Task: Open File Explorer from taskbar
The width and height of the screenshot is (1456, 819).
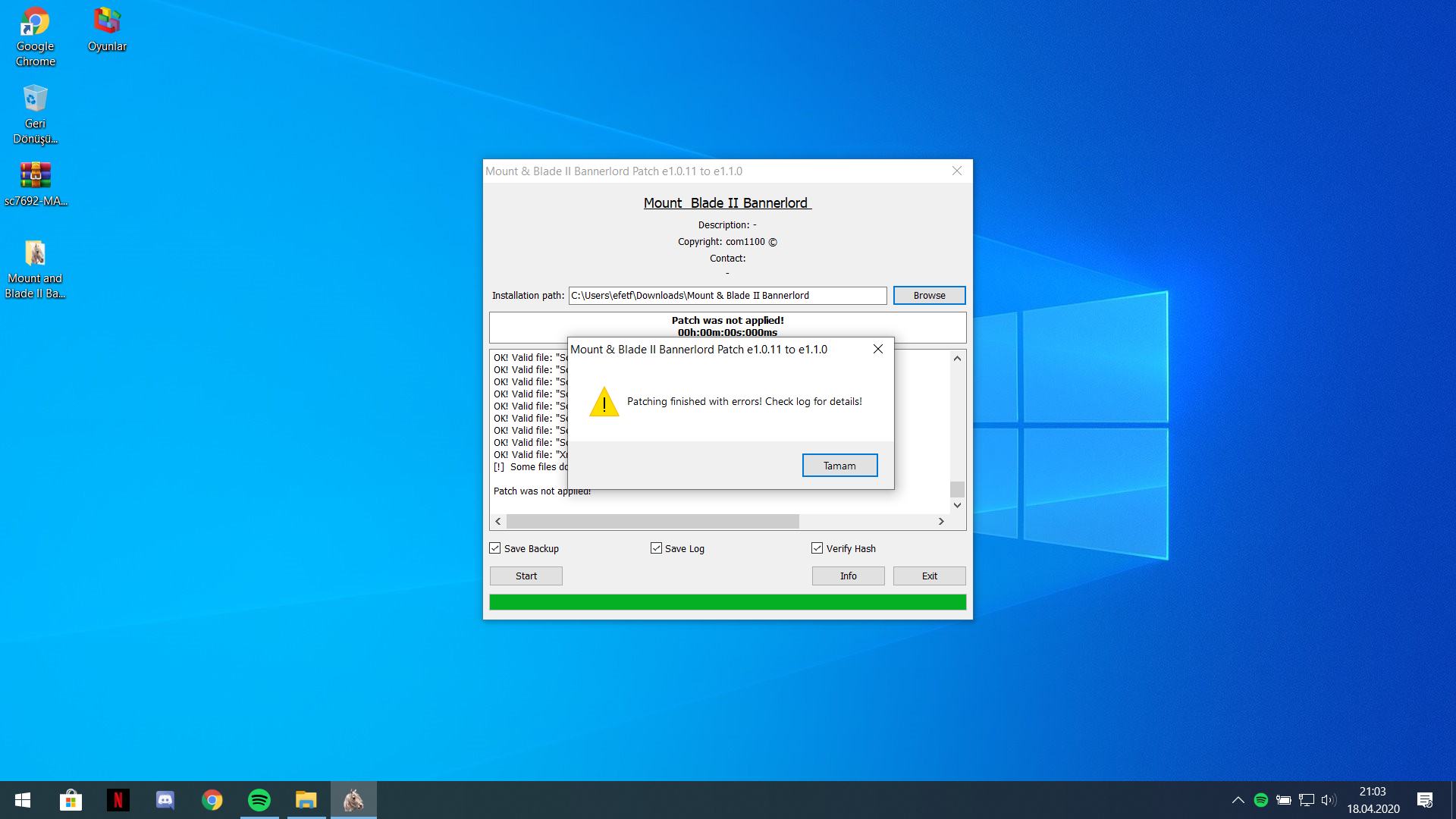Action: (306, 800)
